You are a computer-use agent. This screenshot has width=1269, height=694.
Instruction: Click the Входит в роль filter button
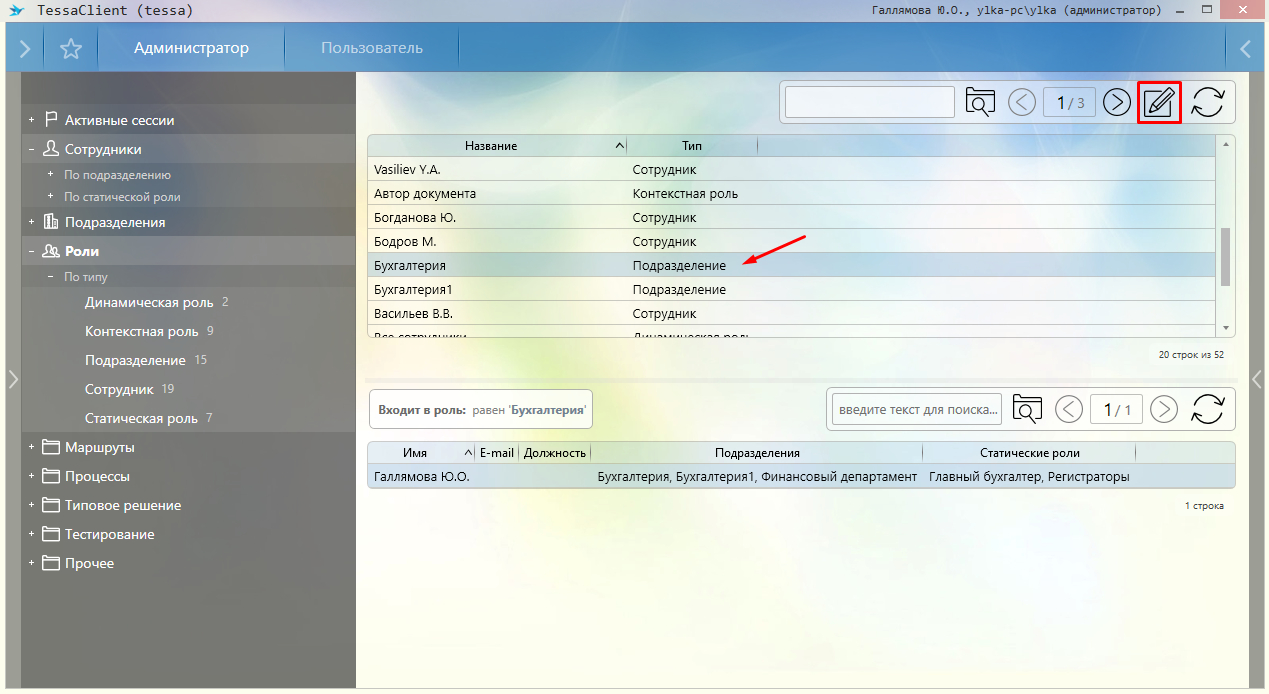[481, 410]
